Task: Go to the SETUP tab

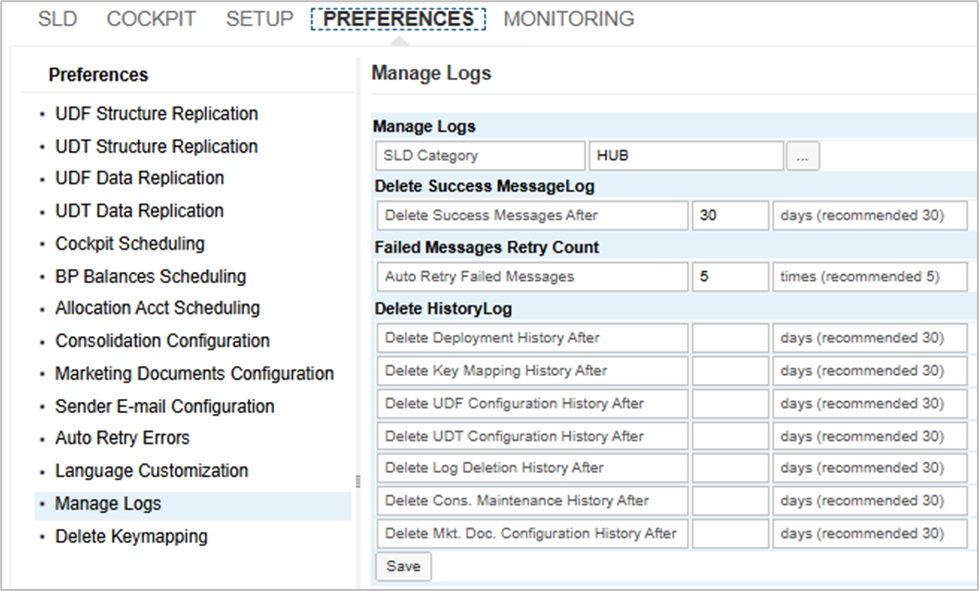Action: pyautogui.click(x=259, y=19)
